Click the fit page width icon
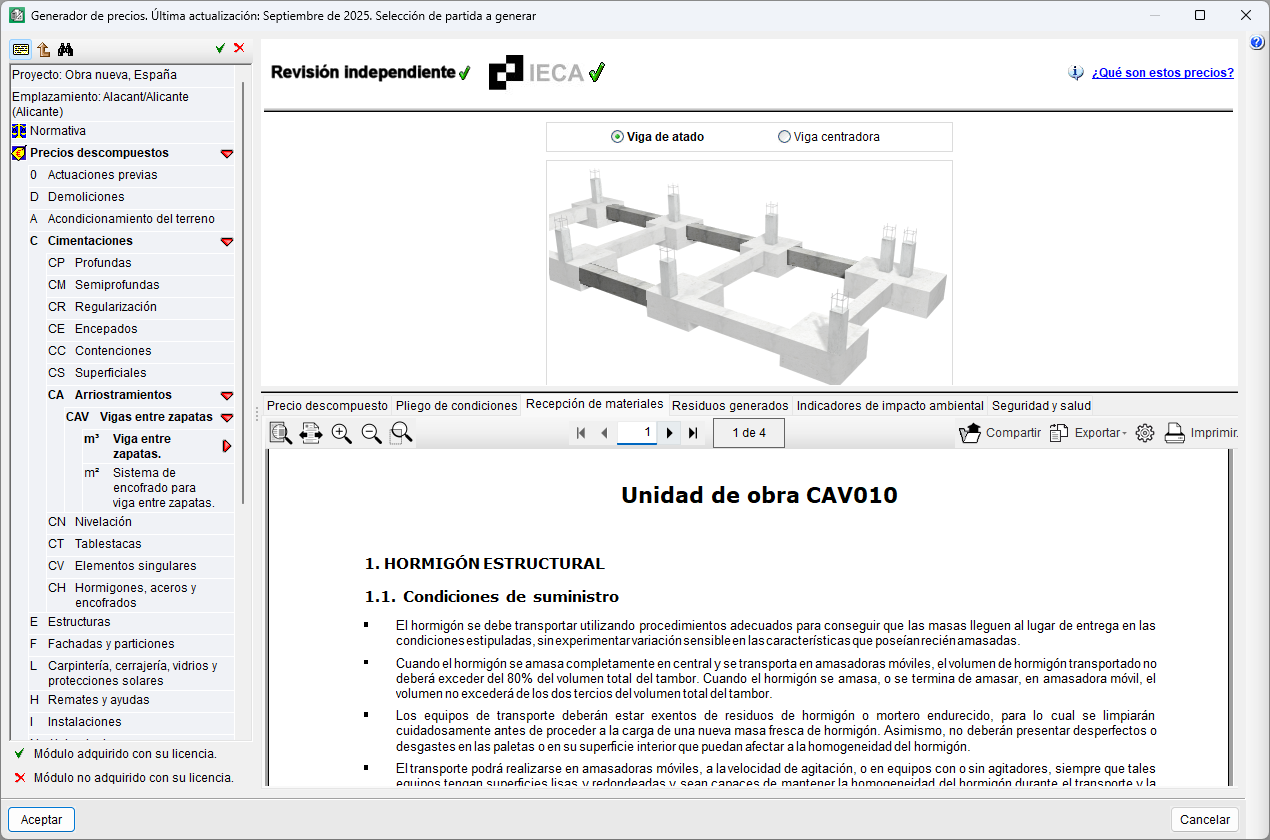The height and width of the screenshot is (840, 1270). click(x=311, y=433)
